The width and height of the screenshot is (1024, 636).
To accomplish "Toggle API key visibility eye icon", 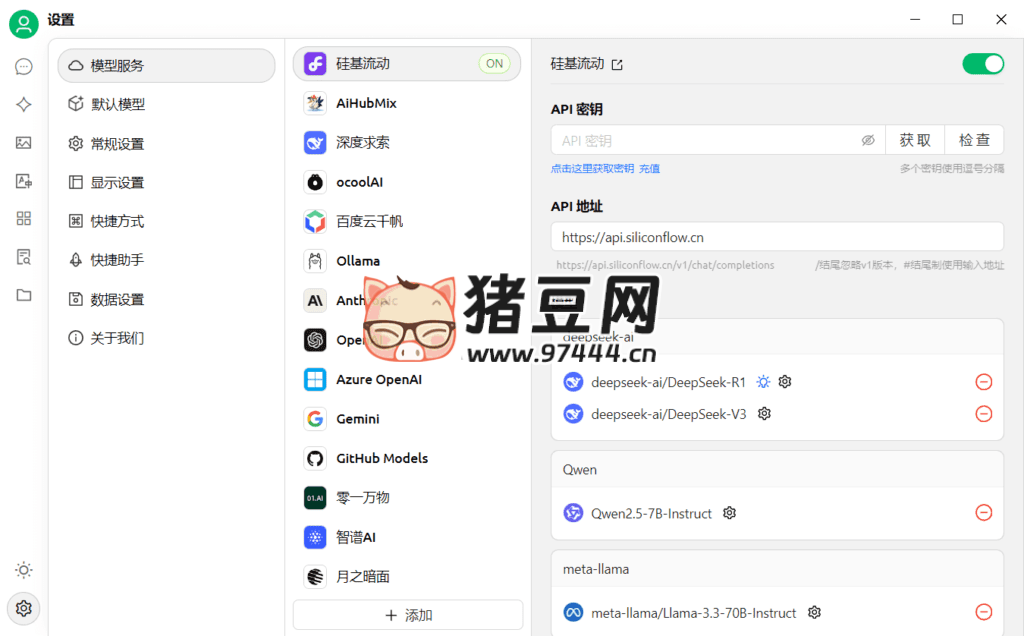I will (868, 140).
